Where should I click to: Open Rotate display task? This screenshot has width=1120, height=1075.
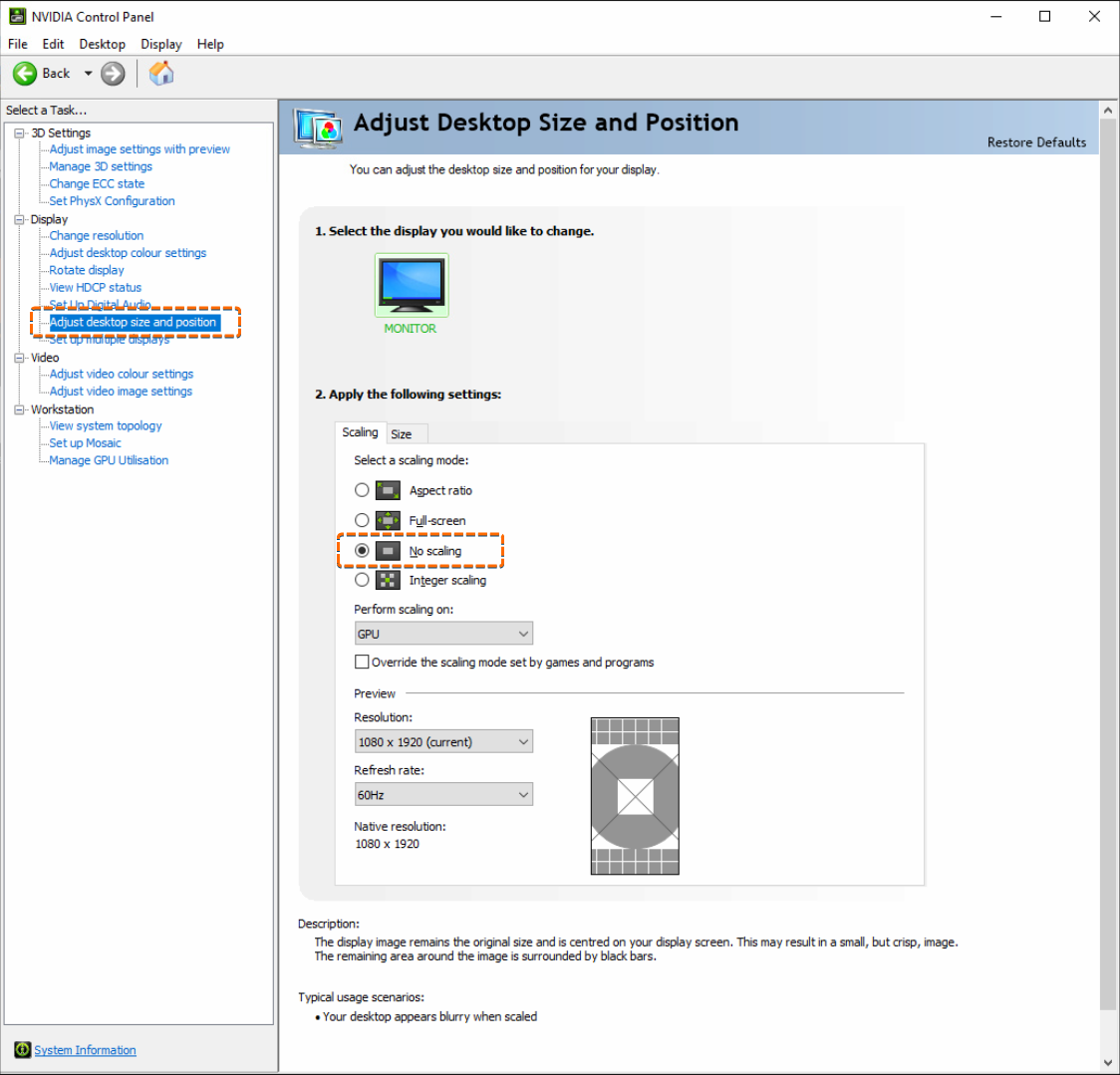(x=87, y=270)
